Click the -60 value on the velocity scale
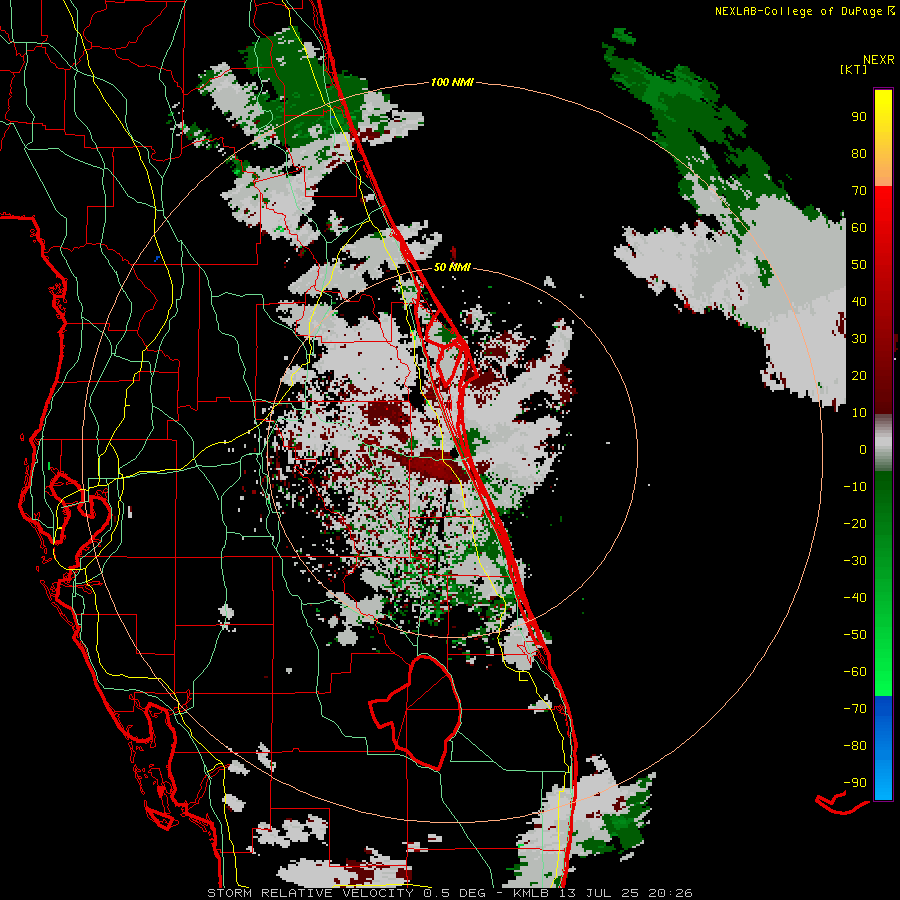Viewport: 900px width, 900px height. [x=855, y=672]
